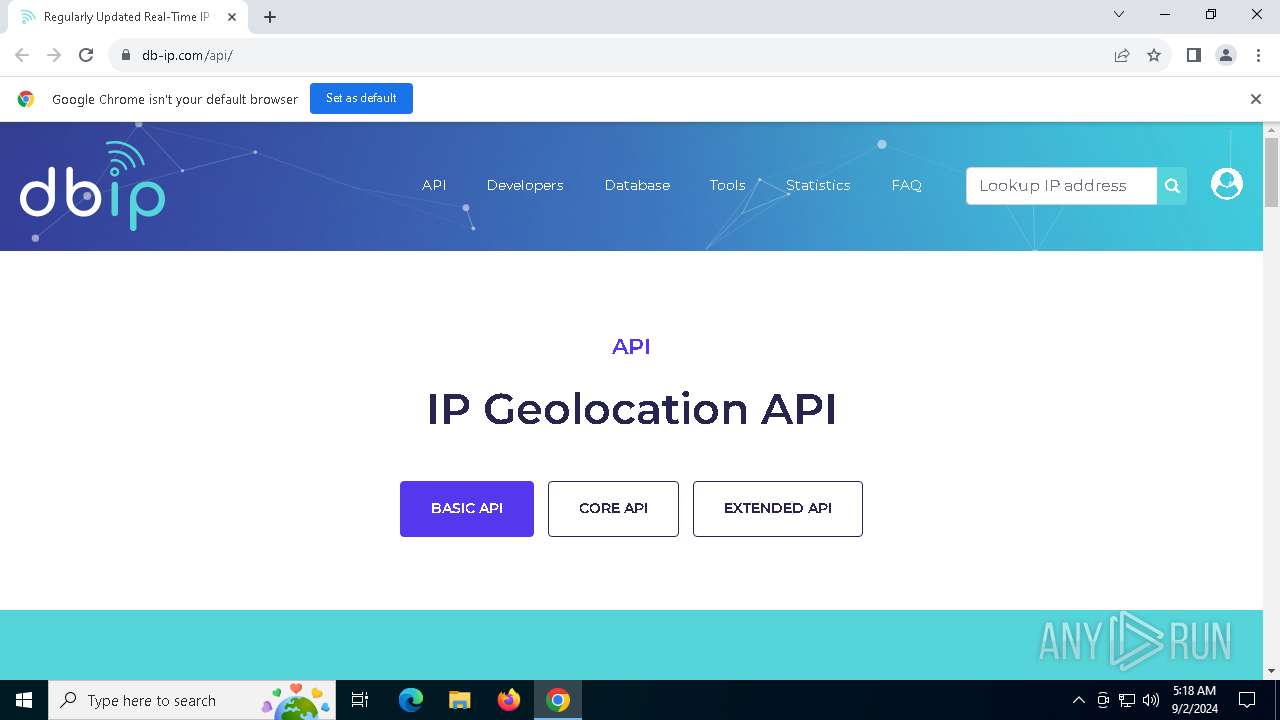This screenshot has height=720, width=1280.
Task: Open the Statistics nav item
Action: [x=818, y=185]
